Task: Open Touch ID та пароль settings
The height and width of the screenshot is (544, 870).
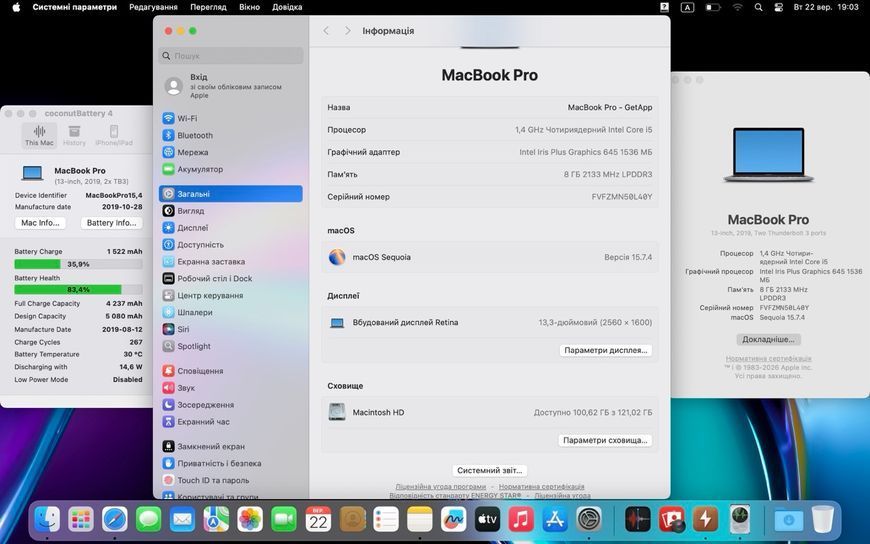Action: 230,480
